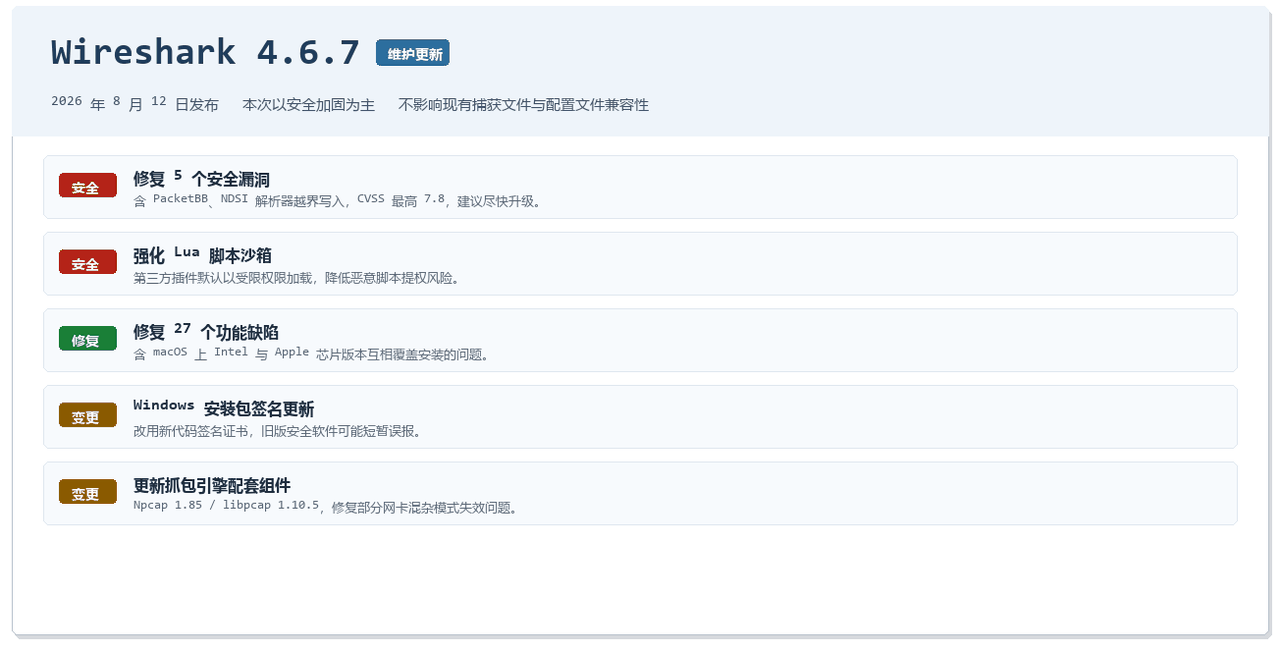Open the 修复 5 个安全漏洞 entry title

[x=202, y=179]
